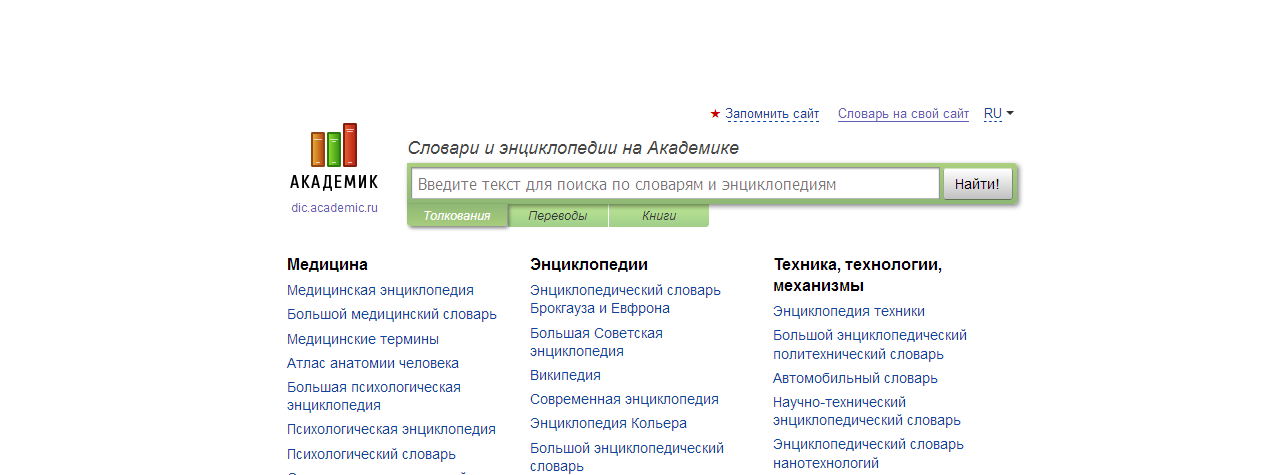Image resolution: width=1287 pixels, height=475 pixels.
Task: Click 'Запомнить сайт' link
Action: [772, 114]
